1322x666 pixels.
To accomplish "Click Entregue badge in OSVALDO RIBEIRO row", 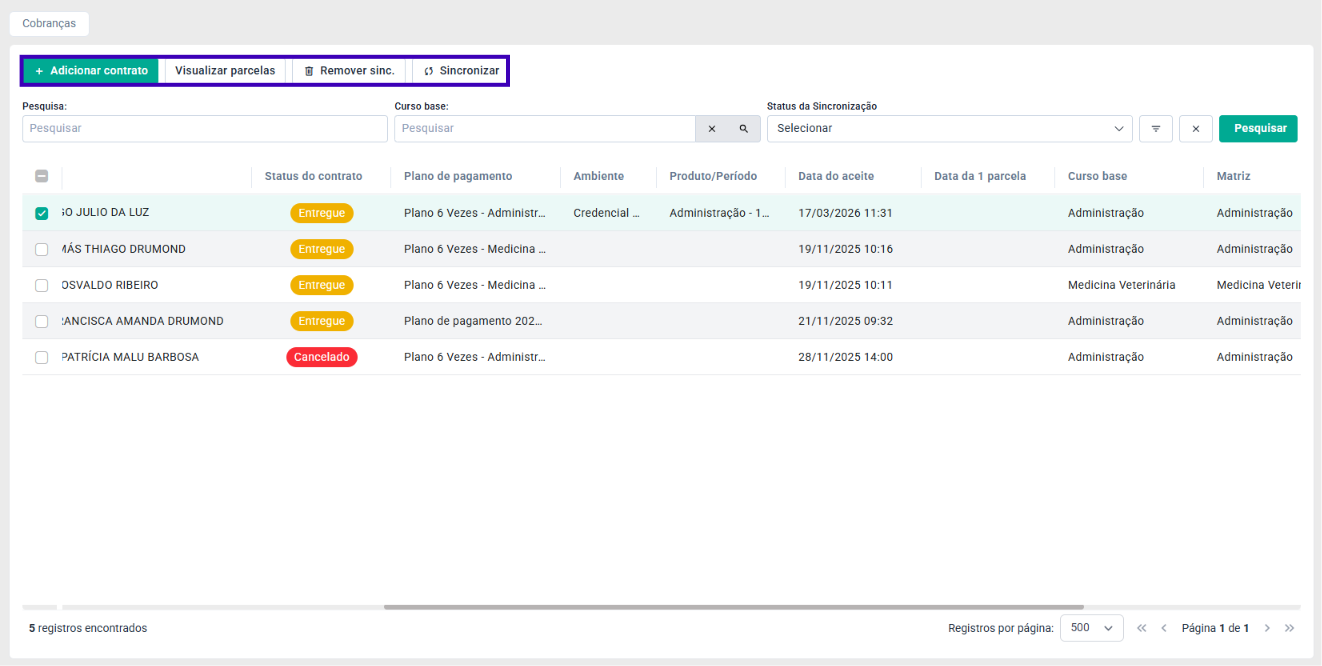I will (322, 285).
